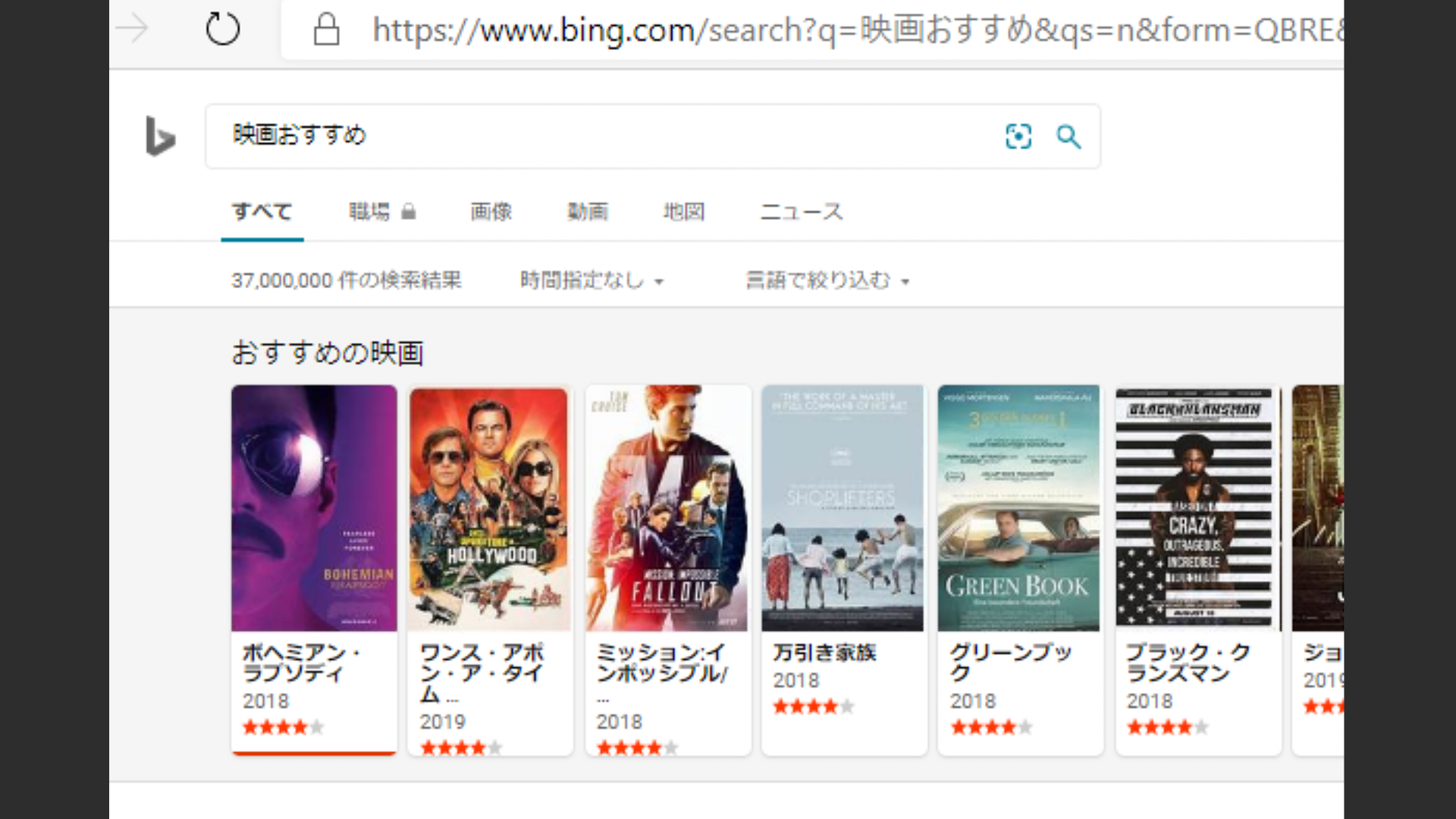Click 2019 year under ワンス・アポン・ア・タイム
This screenshot has width=1456, height=819.
click(x=443, y=722)
